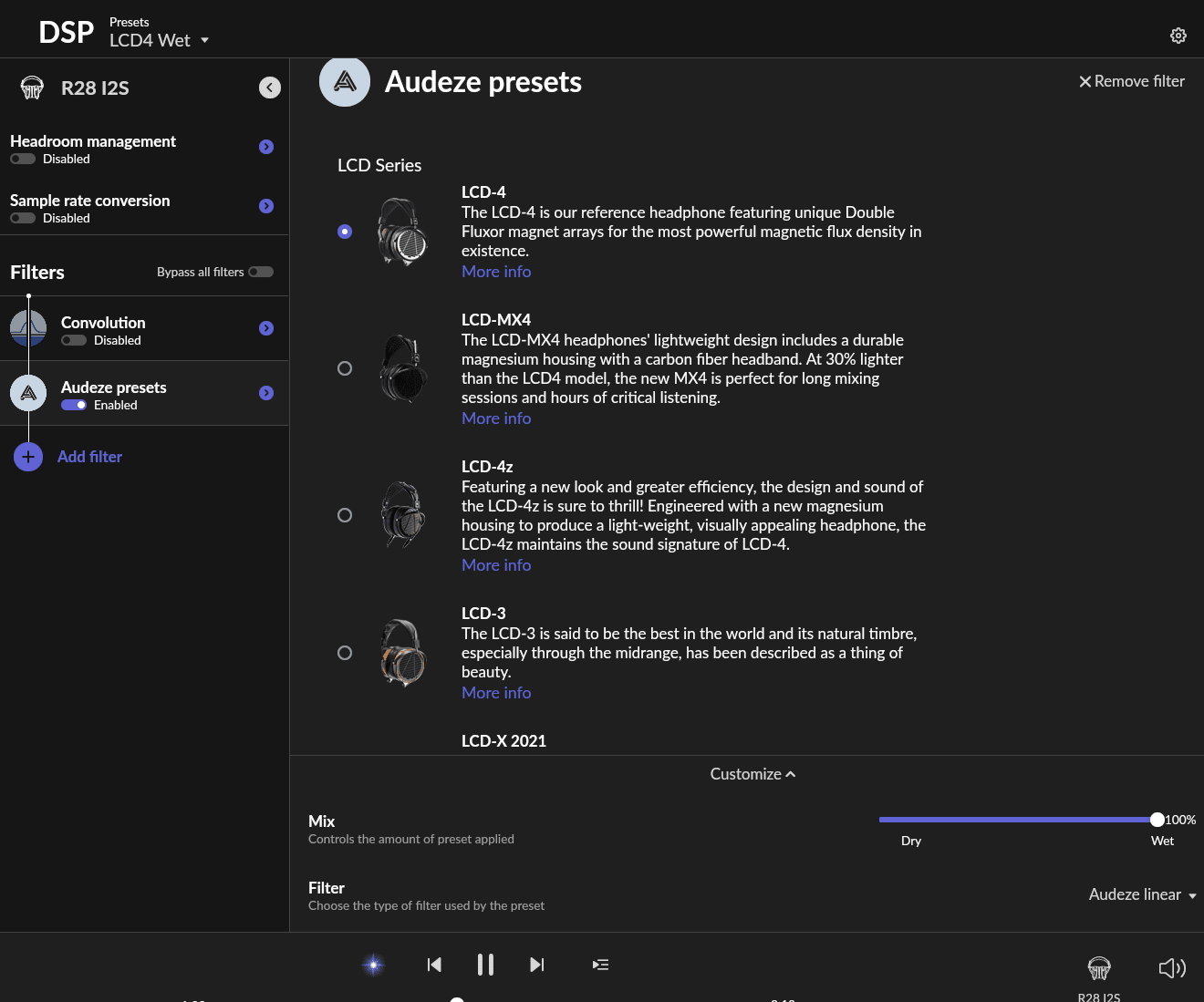Click the LCD-3 headphone thumbnail
This screenshot has width=1204, height=1002.
tap(402, 653)
